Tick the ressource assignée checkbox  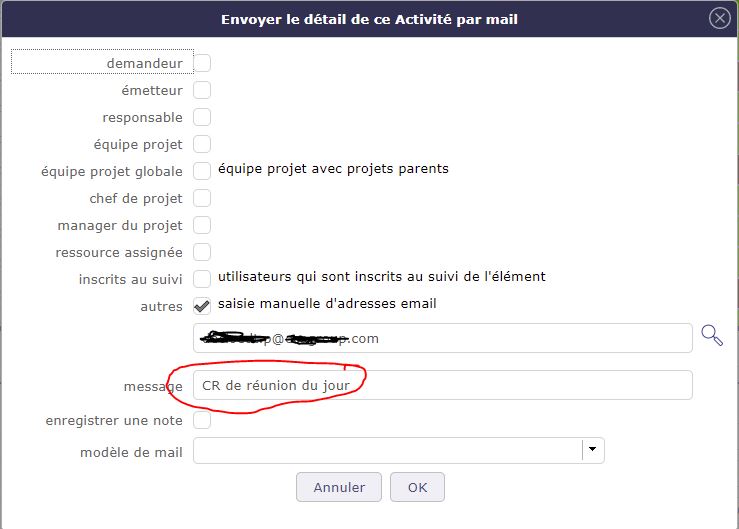click(x=202, y=252)
